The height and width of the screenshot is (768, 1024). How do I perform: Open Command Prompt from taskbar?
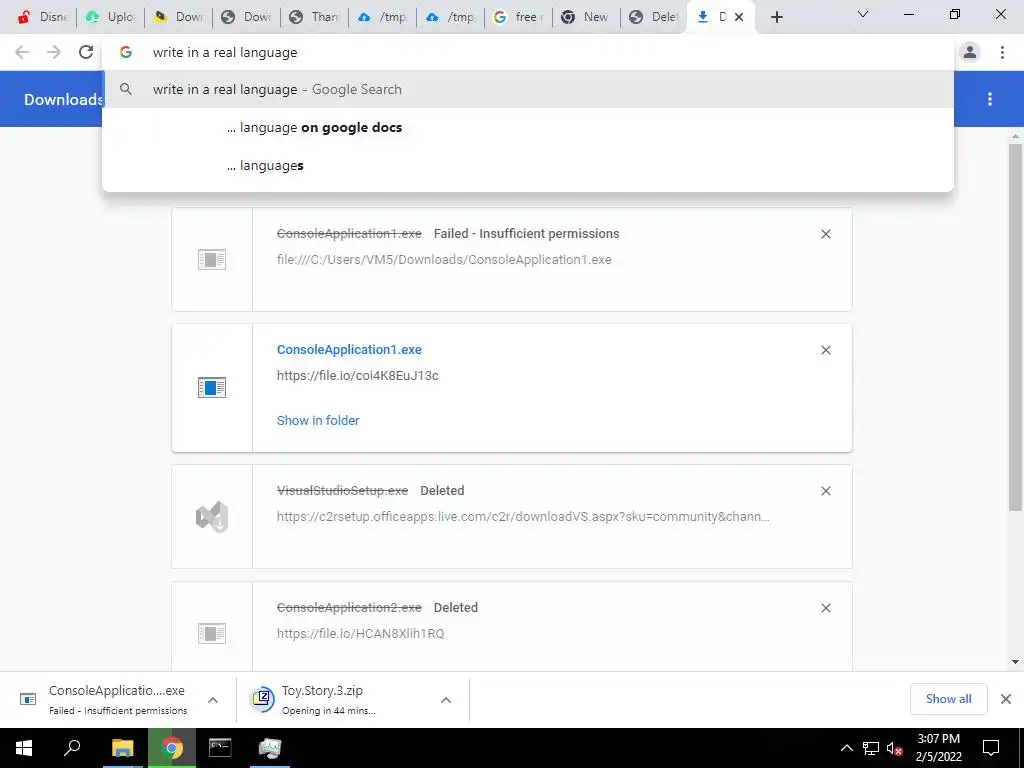220,748
